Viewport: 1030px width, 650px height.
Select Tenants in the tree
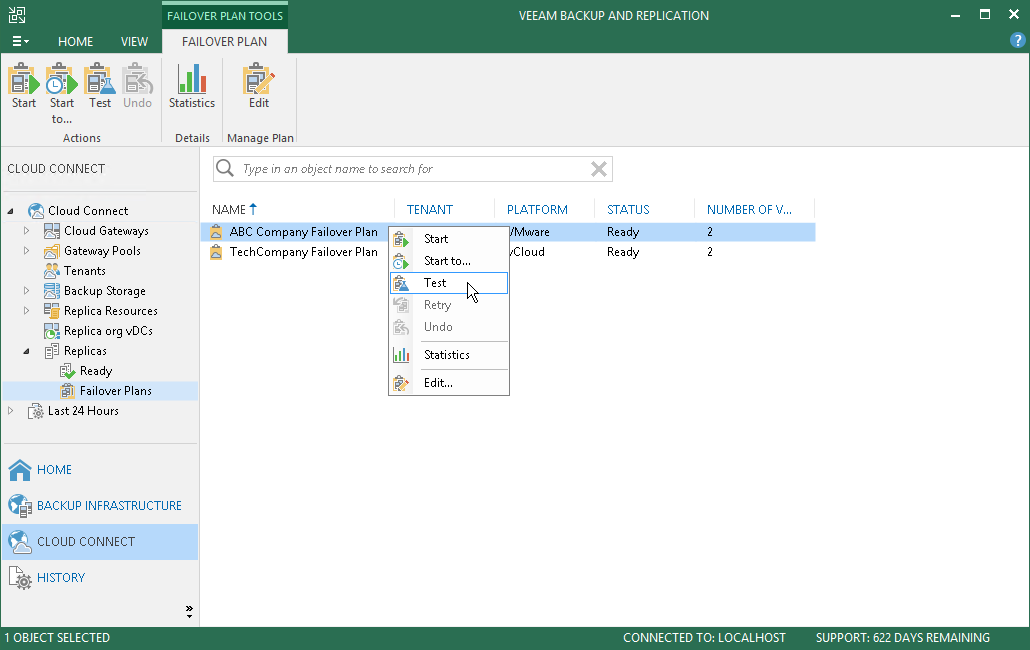tap(84, 271)
